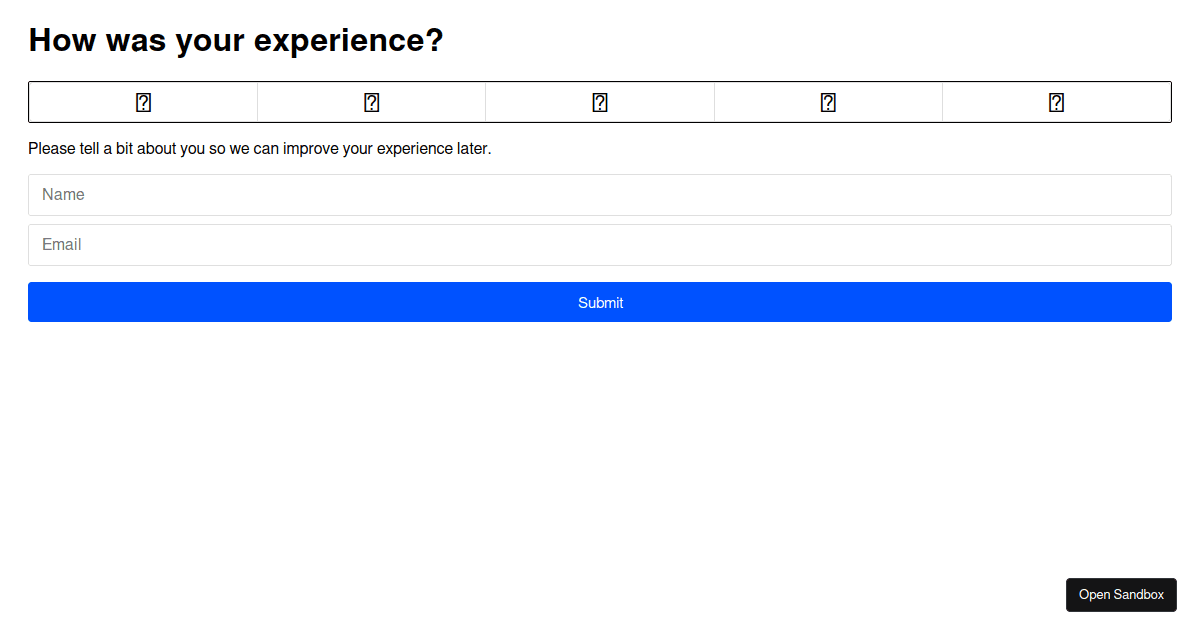Click the Email placeholder text
The height and width of the screenshot is (630, 1200).
pos(61,245)
